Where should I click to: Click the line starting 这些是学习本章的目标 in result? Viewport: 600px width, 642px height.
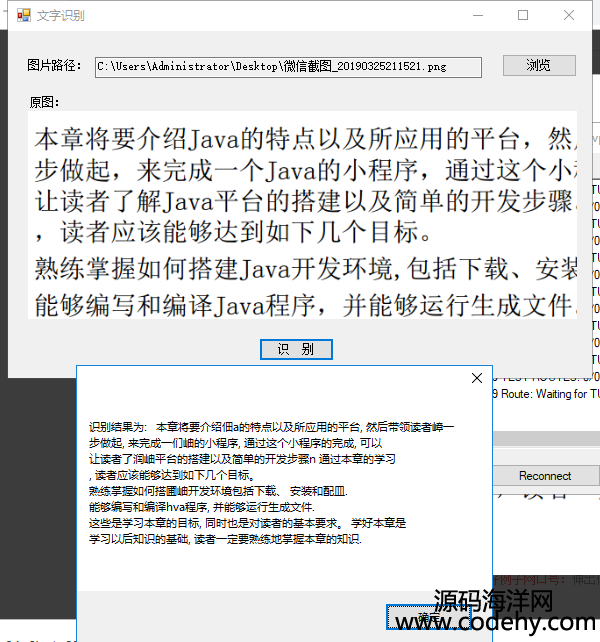pyautogui.click(x=247, y=523)
